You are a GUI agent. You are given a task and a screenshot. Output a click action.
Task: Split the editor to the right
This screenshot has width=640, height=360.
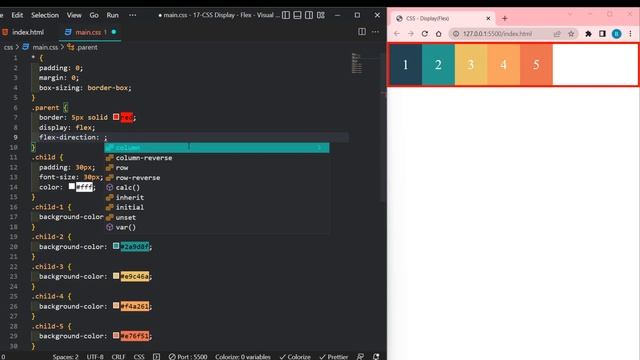[362, 32]
